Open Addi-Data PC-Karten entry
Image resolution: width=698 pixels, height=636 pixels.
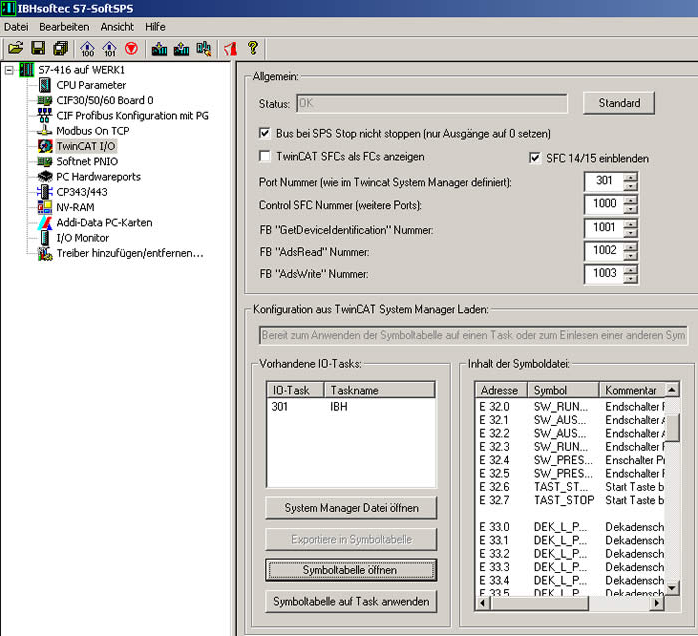click(104, 223)
